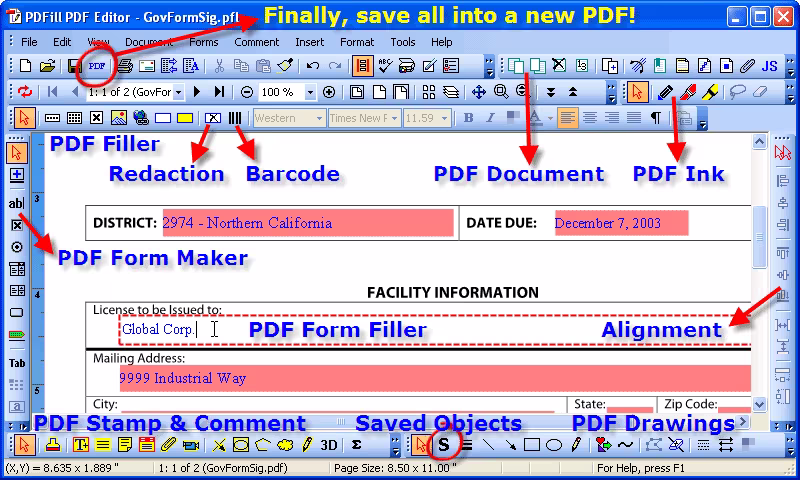
Task: Click the vertical scrollbar down arrow
Action: coord(759,405)
